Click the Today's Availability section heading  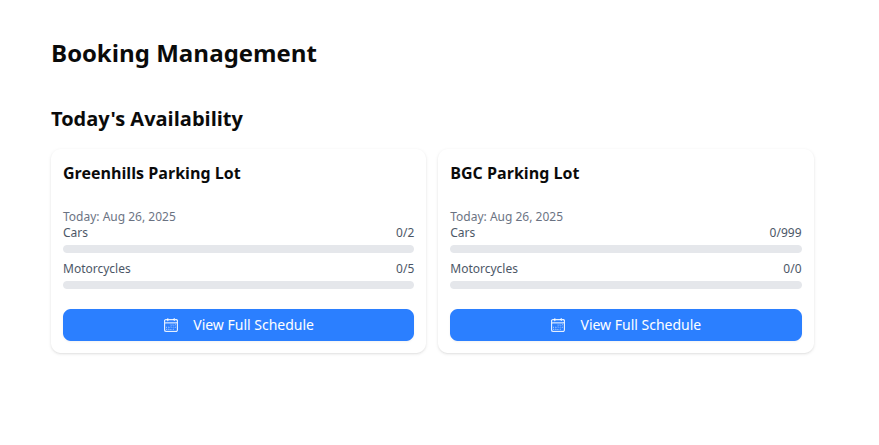point(147,119)
